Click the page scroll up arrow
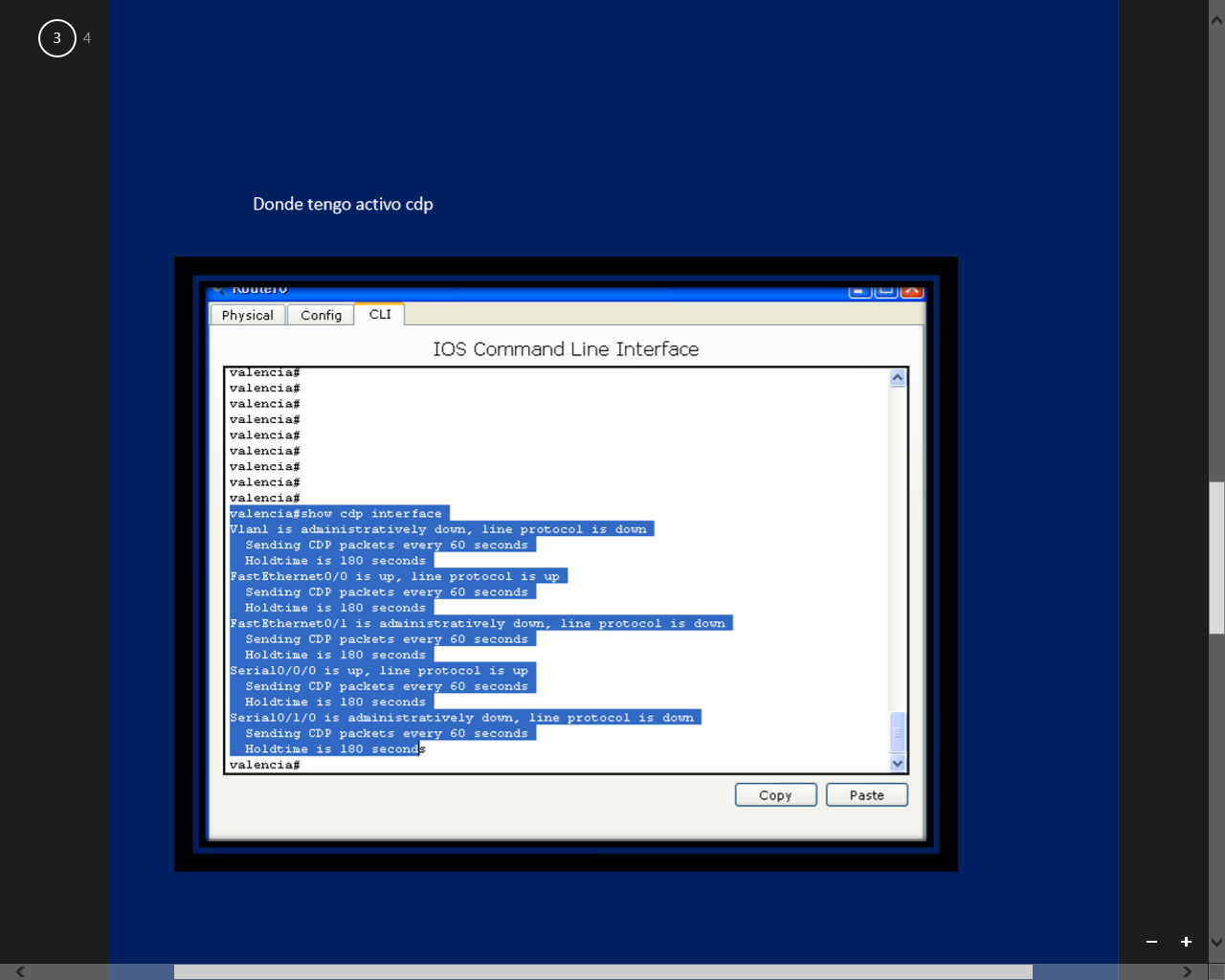Image resolution: width=1225 pixels, height=980 pixels. 1216,19
